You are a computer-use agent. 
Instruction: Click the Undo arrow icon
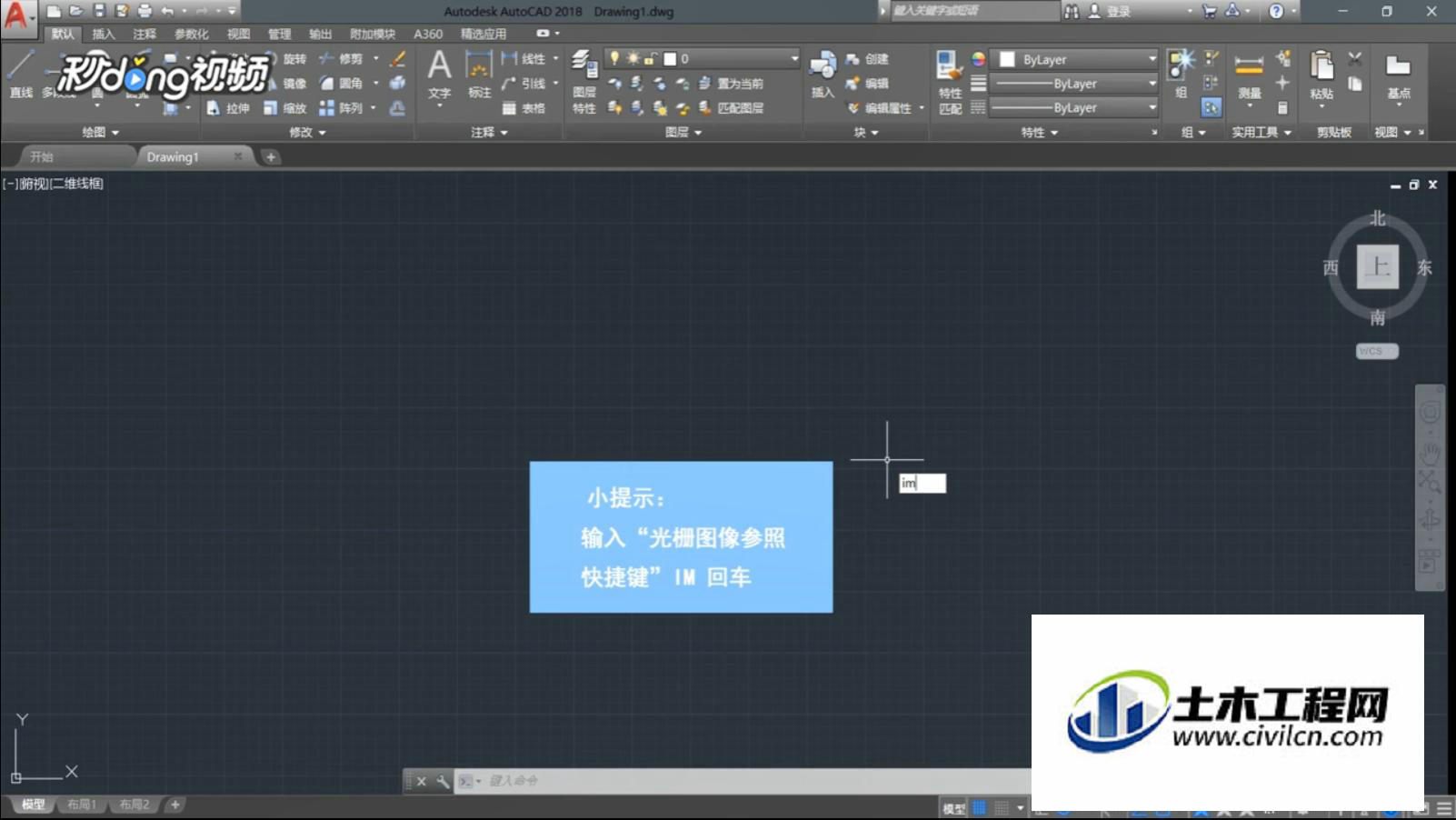click(167, 11)
